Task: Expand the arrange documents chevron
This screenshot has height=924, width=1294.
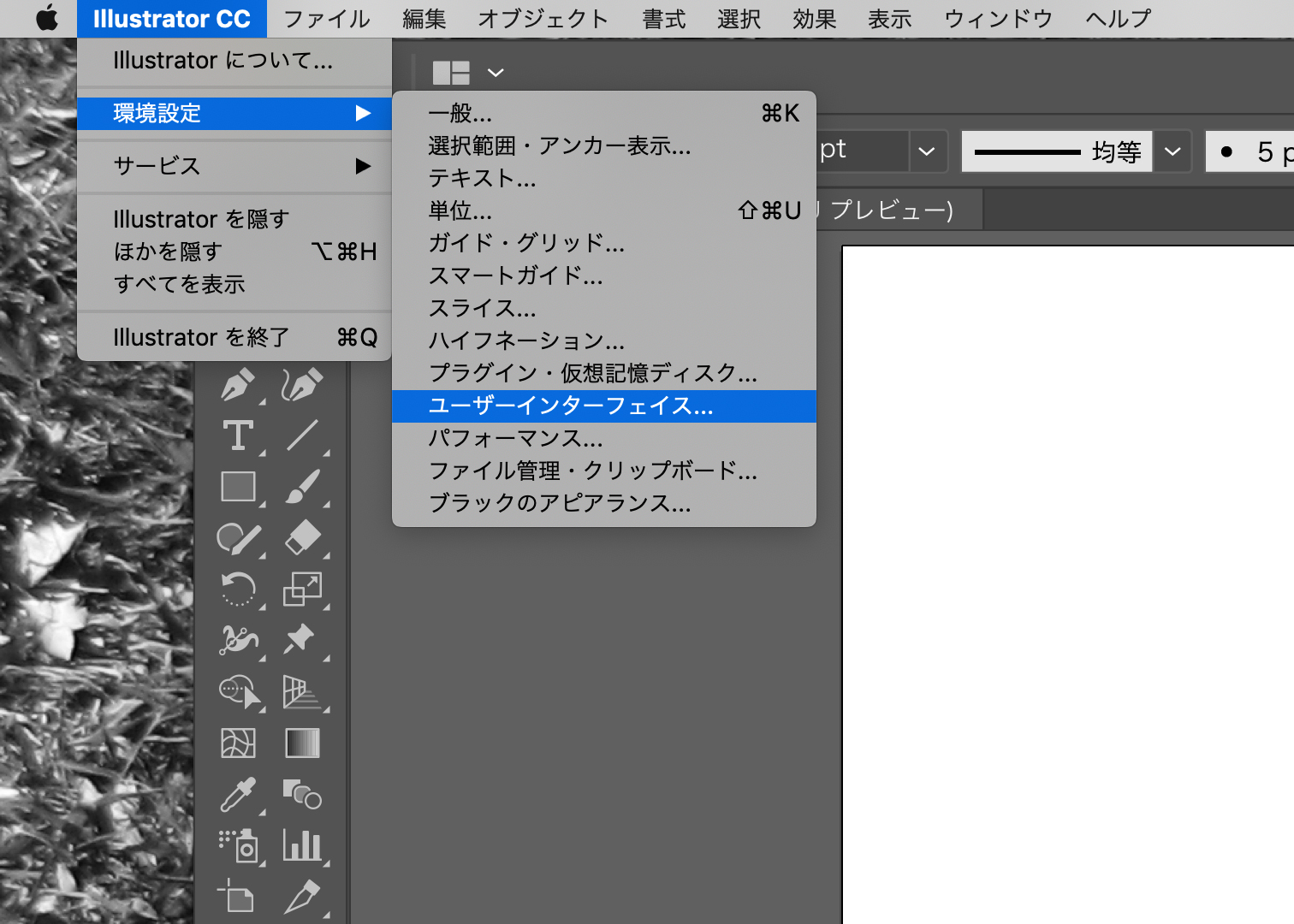Action: [496, 73]
